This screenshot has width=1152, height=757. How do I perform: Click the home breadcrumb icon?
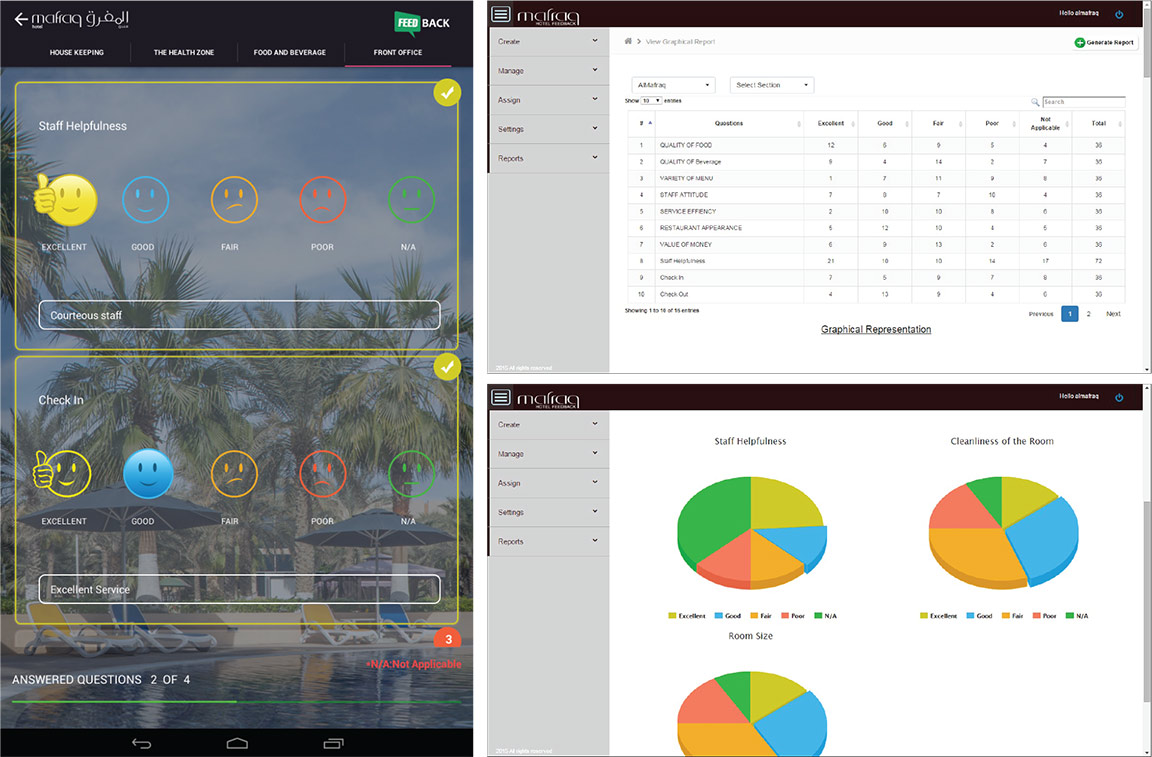(x=628, y=41)
